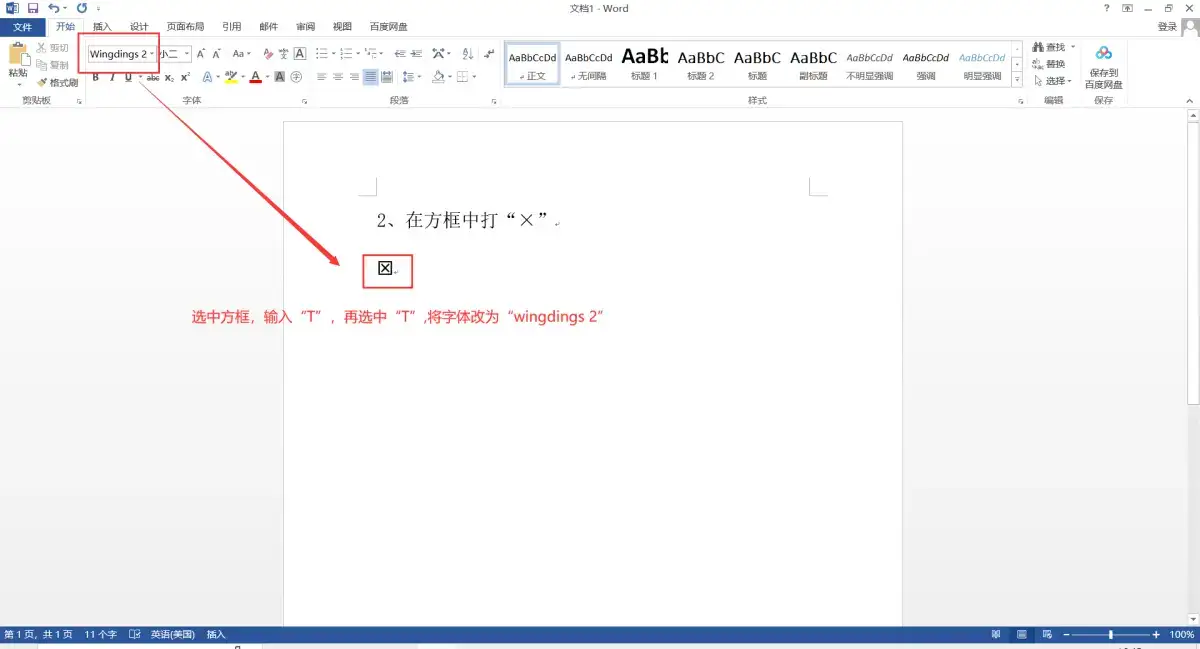Screen dimensions: 1200x649
Task: Open the Wingdings 2 font dropdown
Action: click(x=151, y=54)
